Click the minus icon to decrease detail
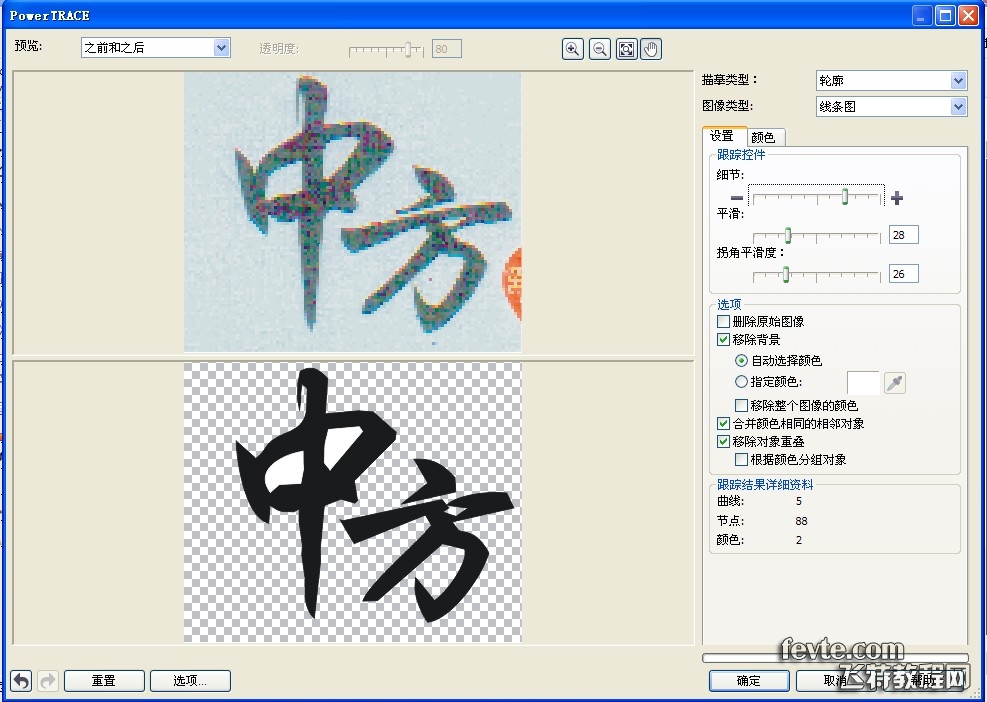The image size is (987, 702). (x=736, y=198)
